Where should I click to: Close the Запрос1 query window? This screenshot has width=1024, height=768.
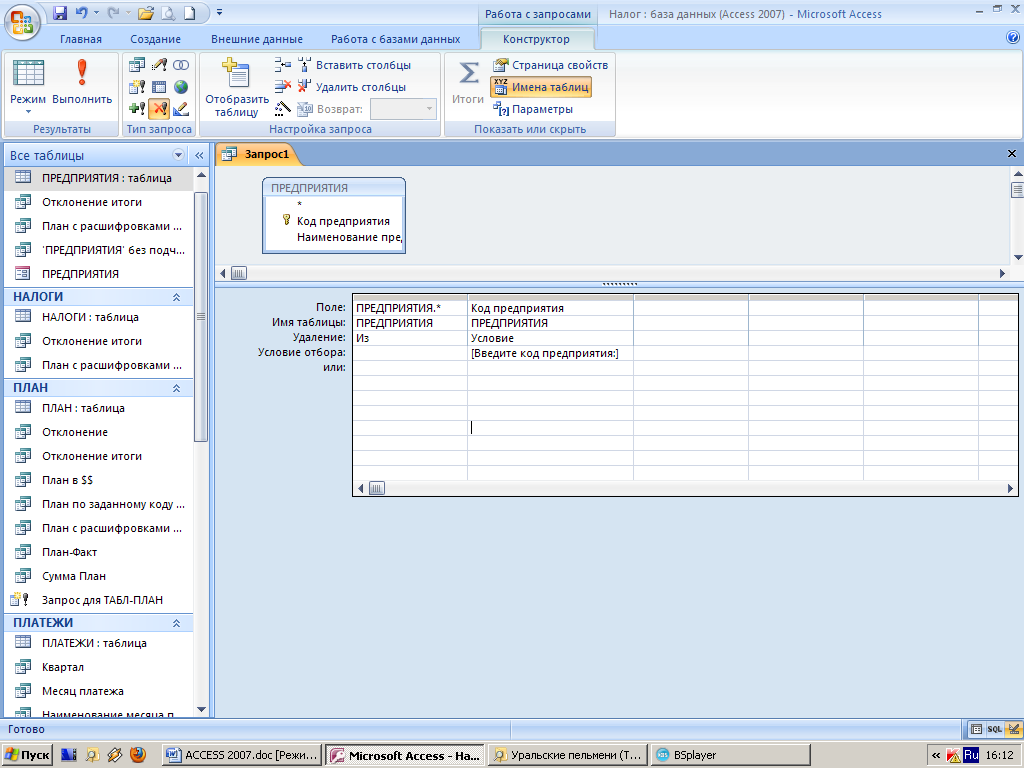[x=1012, y=153]
